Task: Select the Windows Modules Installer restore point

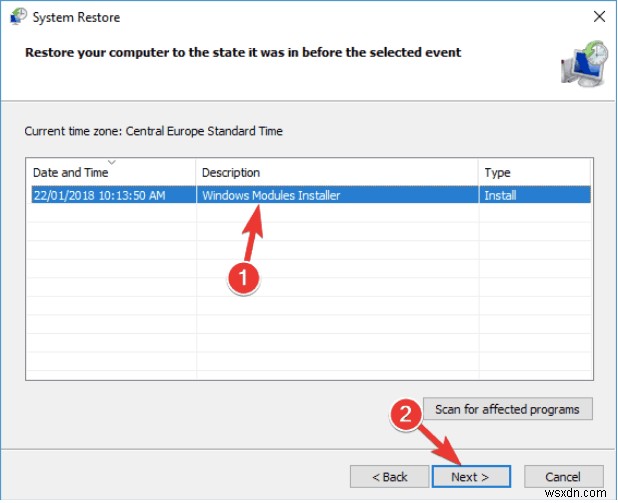Action: coord(271,195)
